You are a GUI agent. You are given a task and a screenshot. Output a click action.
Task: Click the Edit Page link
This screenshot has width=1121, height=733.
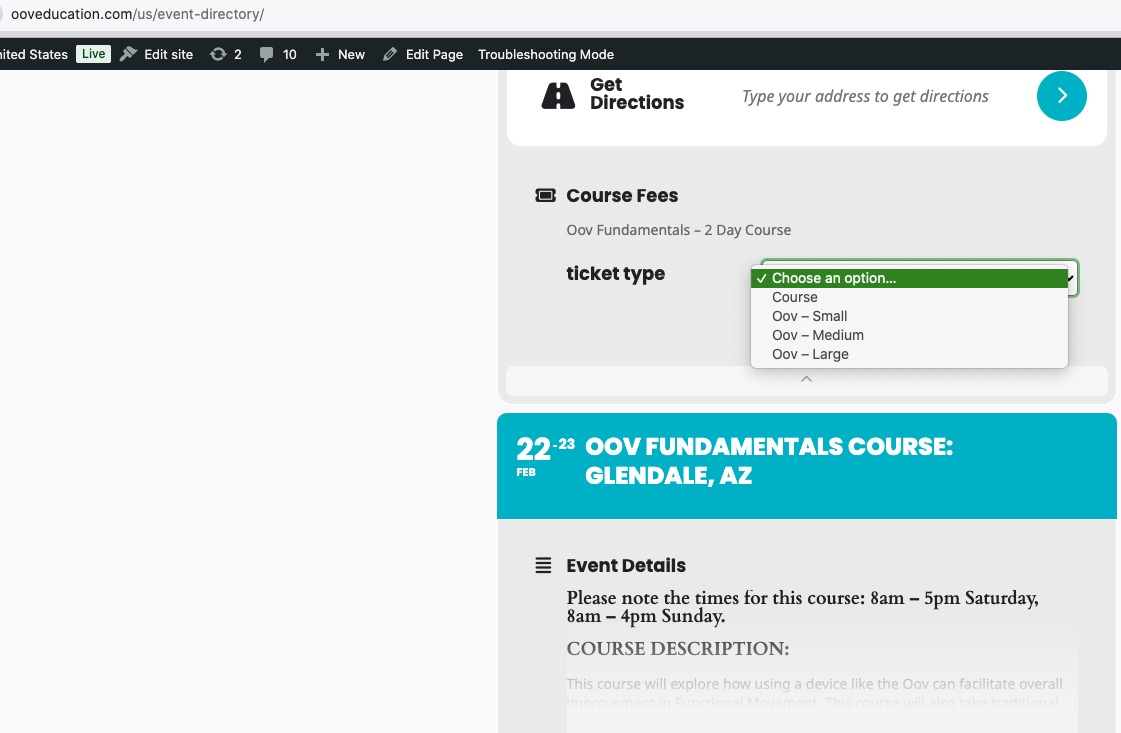click(434, 54)
